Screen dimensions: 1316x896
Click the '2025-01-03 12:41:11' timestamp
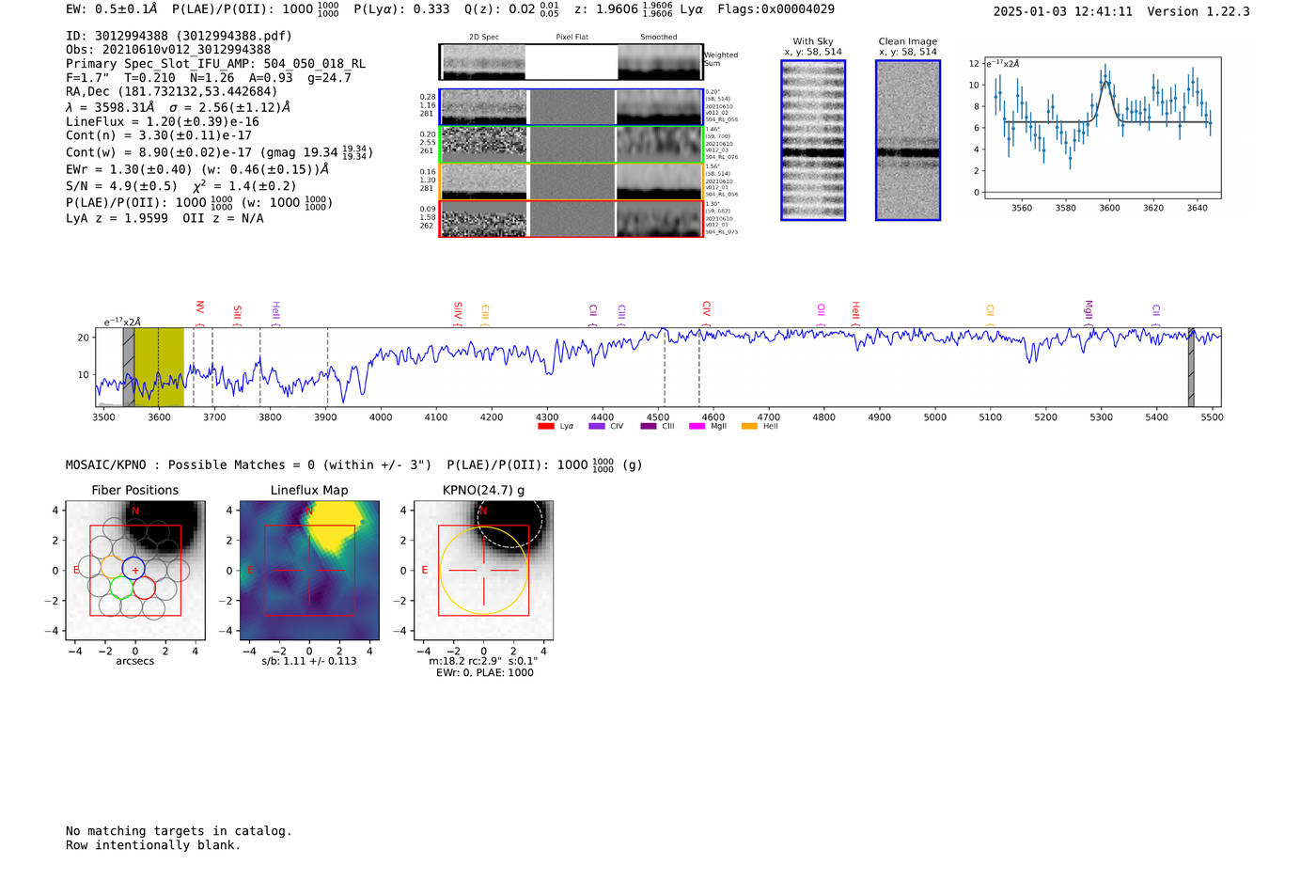(x=1063, y=11)
